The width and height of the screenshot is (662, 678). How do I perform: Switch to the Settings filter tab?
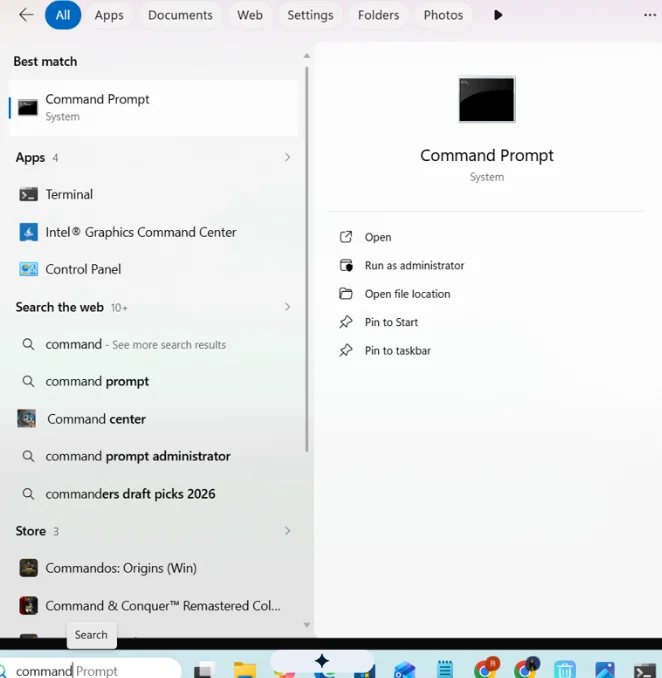(310, 15)
